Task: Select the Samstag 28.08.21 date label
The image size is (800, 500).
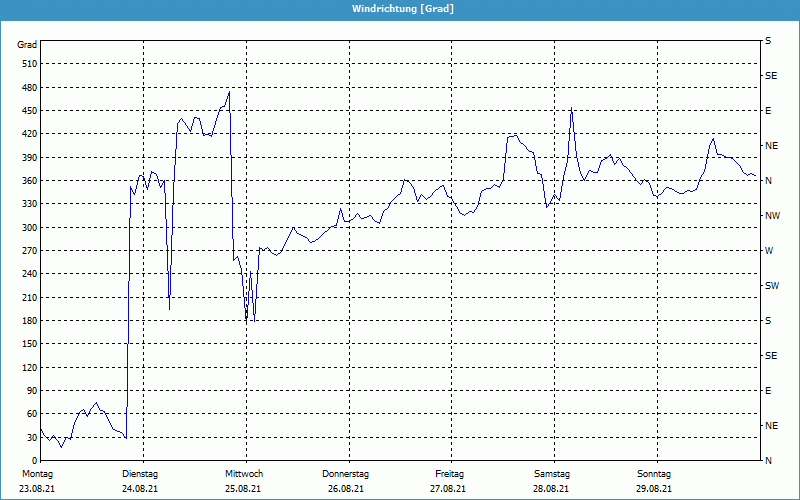Action: (x=551, y=481)
